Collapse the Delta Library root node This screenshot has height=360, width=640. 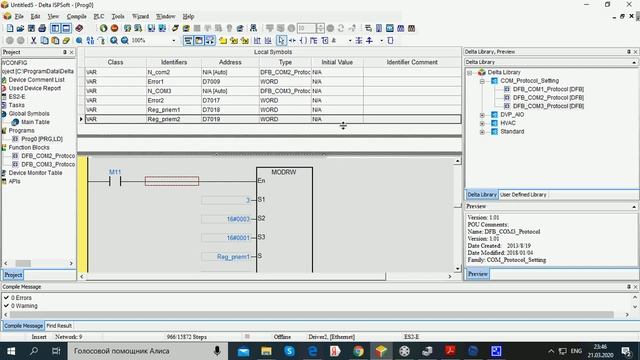[x=470, y=72]
